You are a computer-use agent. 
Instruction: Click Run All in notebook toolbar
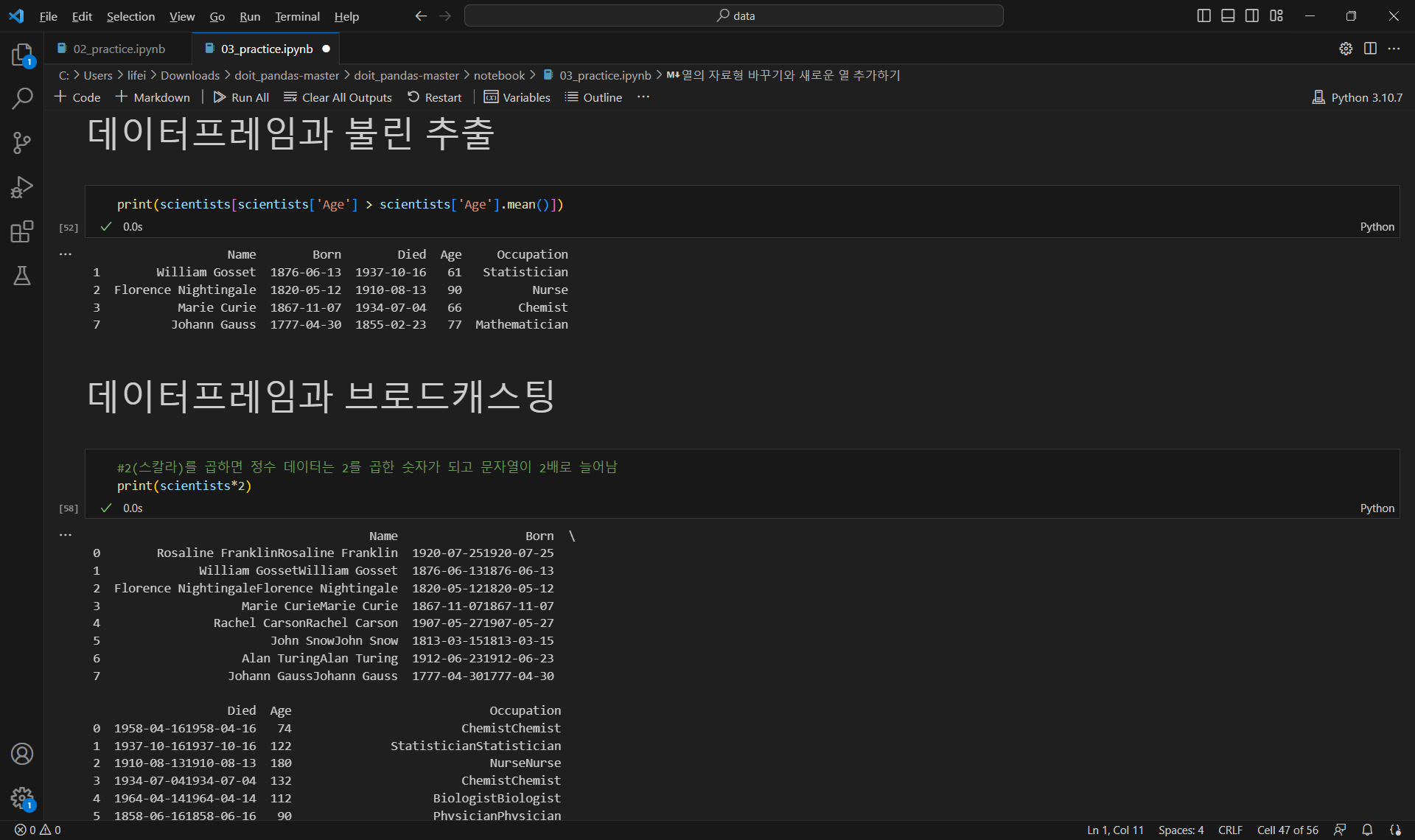pyautogui.click(x=241, y=97)
